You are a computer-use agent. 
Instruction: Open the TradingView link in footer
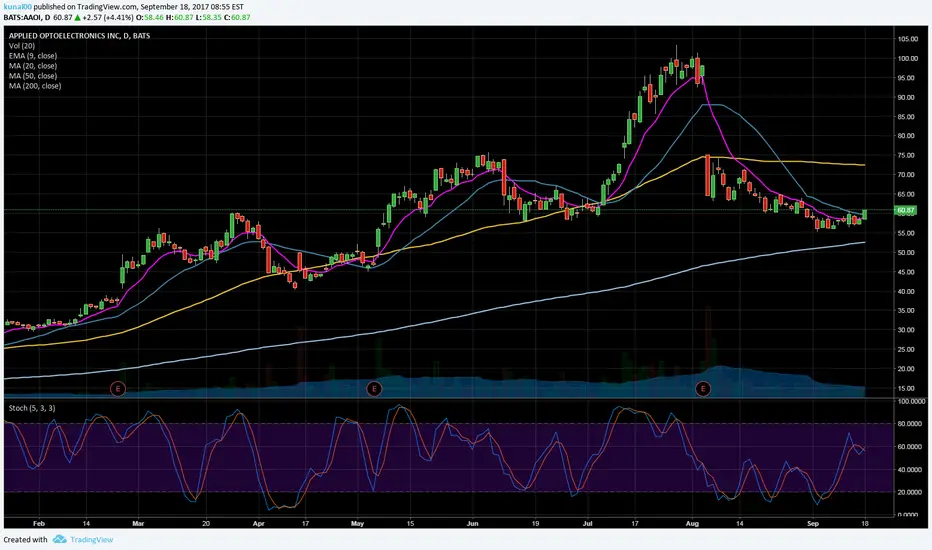(92, 540)
